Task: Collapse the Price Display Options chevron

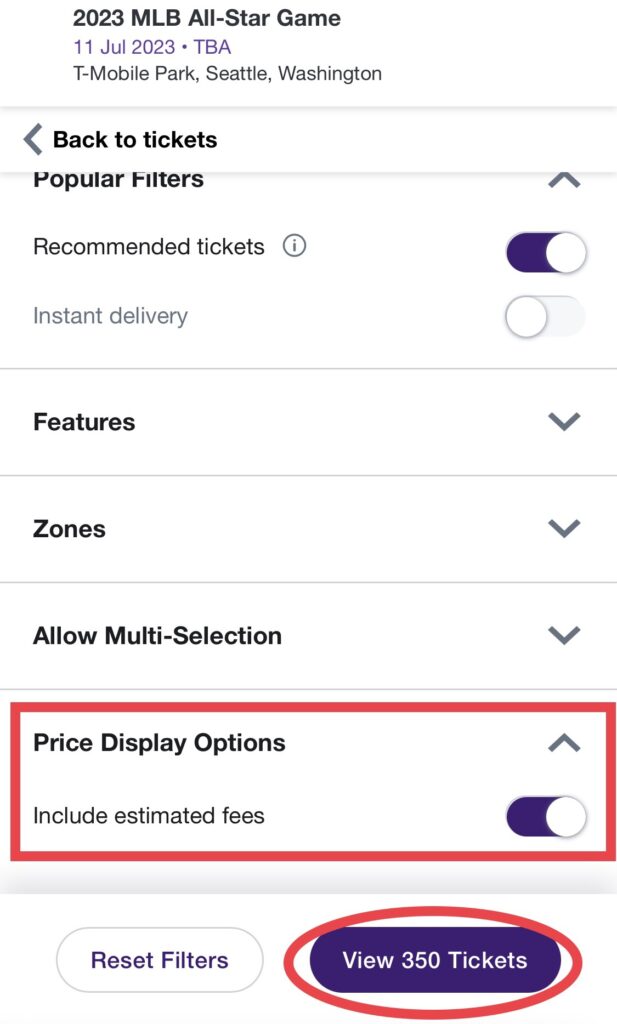Action: [565, 742]
